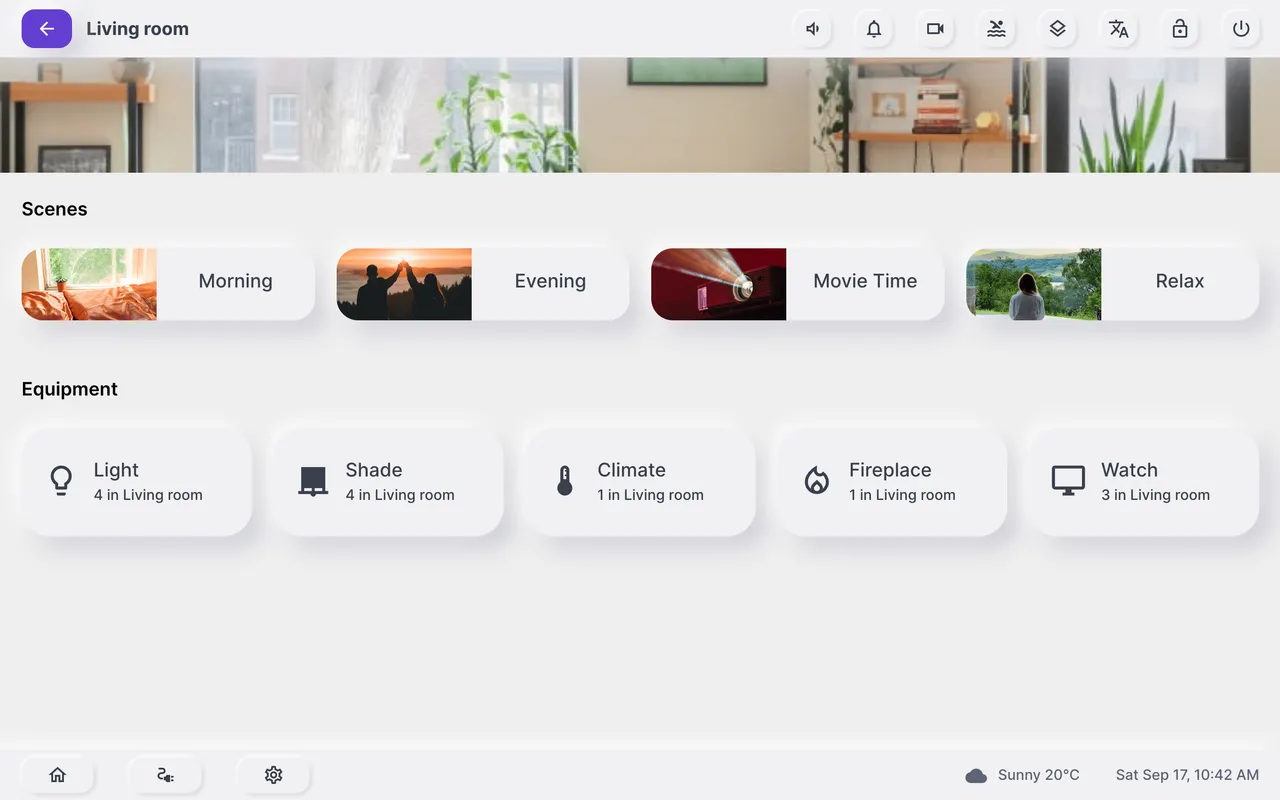
Task: Open the language translation icon
Action: click(1118, 29)
